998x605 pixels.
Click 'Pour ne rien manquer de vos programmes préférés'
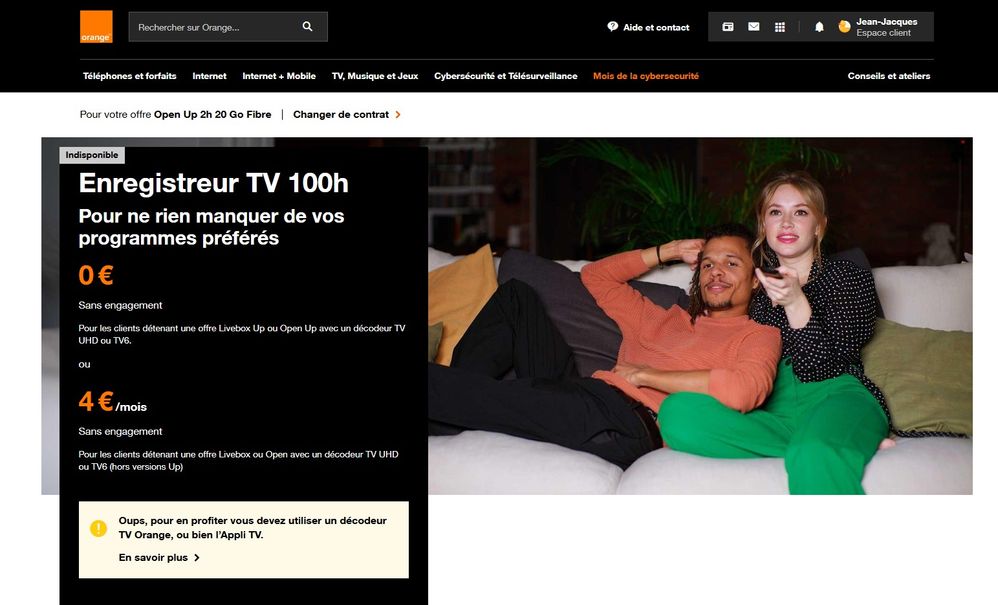[x=211, y=227]
